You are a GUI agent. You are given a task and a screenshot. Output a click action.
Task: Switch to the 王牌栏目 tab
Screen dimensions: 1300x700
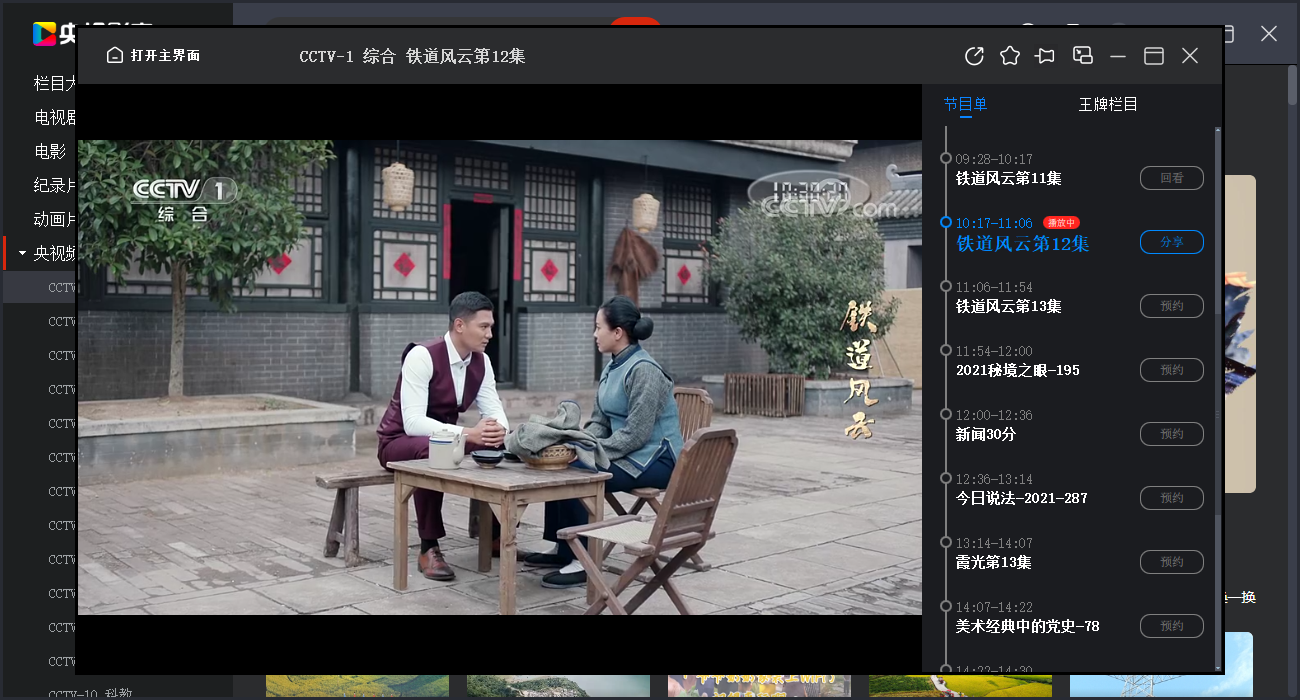pos(1108,104)
